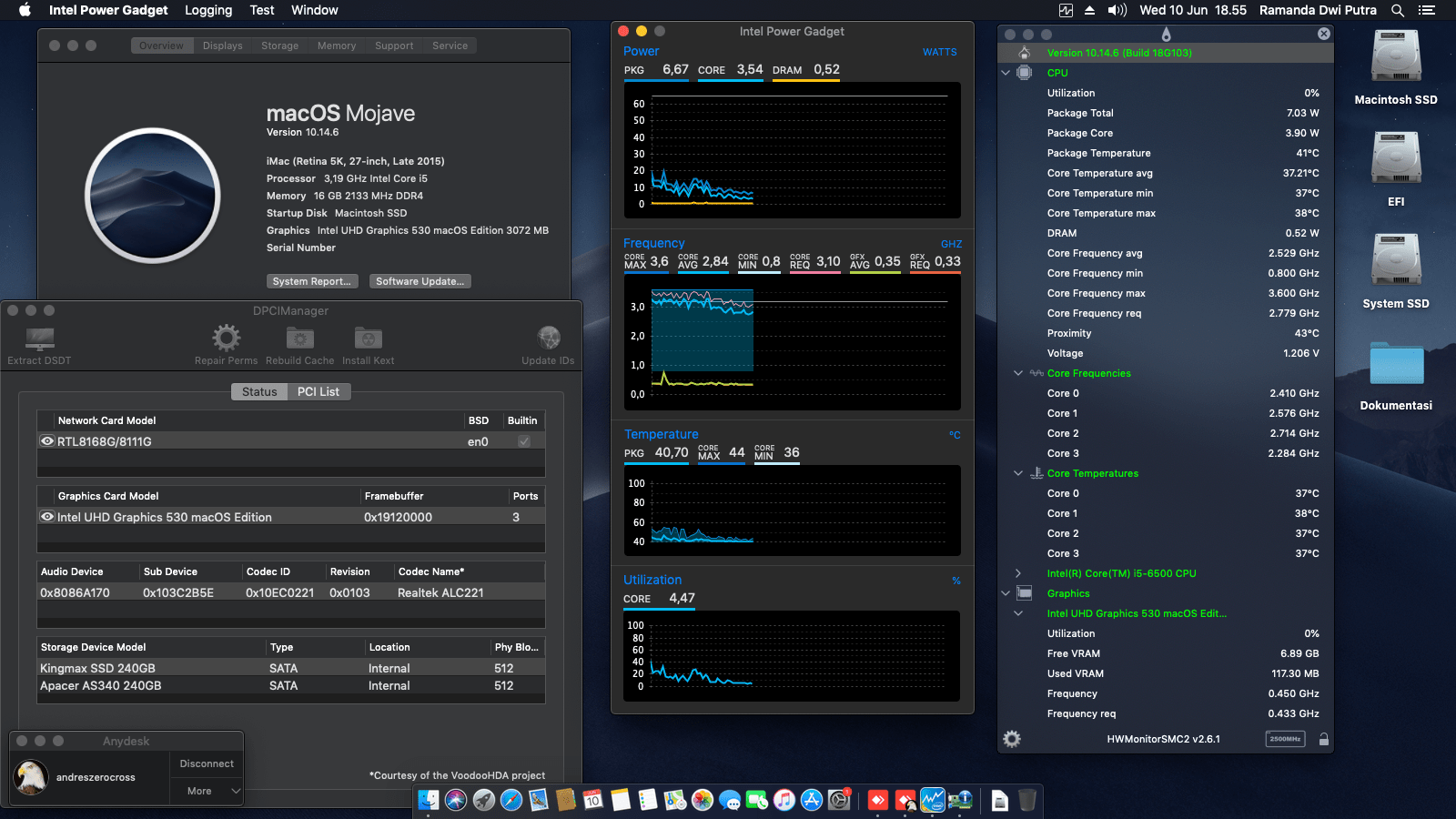This screenshot has height=819, width=1456.
Task: Collapse the CPU section in HWMonitorSMC2
Action: [x=1006, y=73]
